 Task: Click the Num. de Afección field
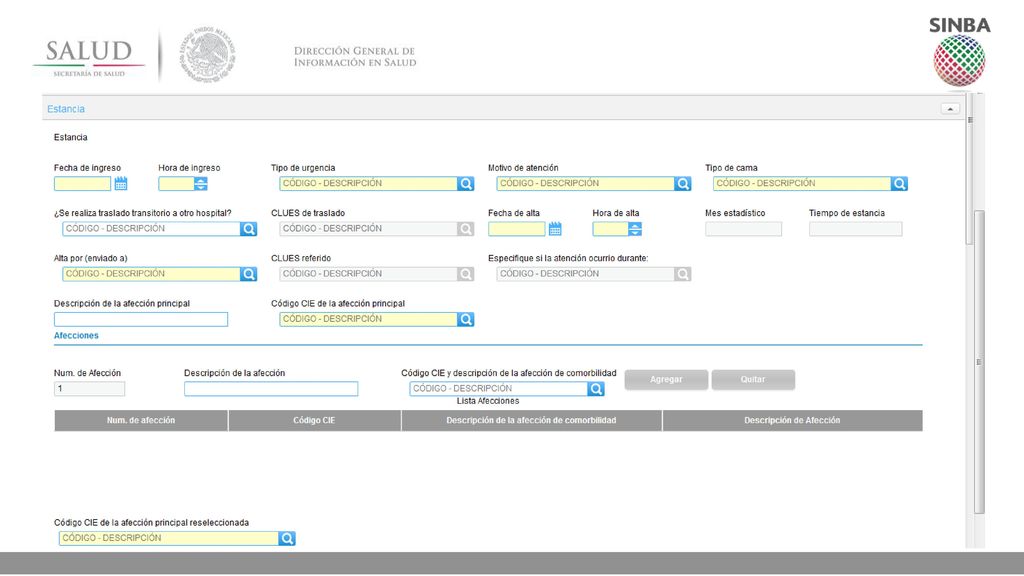[x=89, y=389]
